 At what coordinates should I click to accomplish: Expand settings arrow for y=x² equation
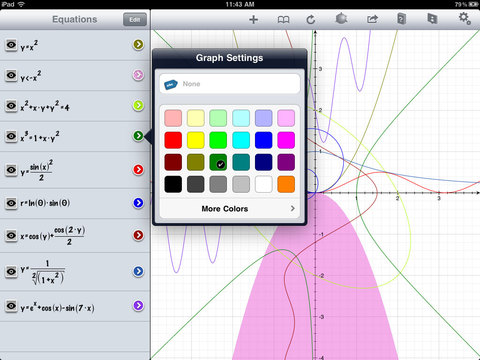tap(138, 44)
